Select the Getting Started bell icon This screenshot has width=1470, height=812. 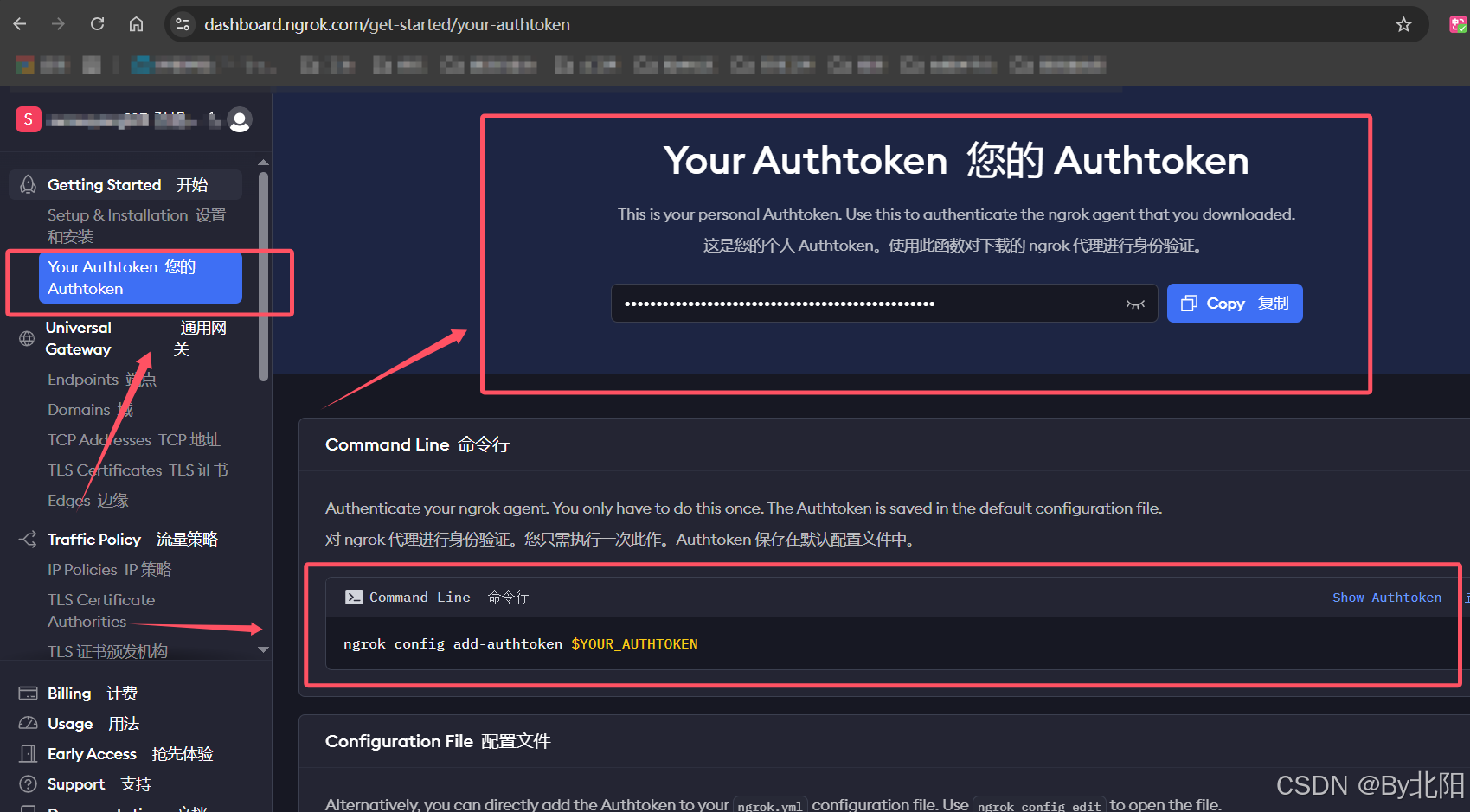pyautogui.click(x=27, y=184)
